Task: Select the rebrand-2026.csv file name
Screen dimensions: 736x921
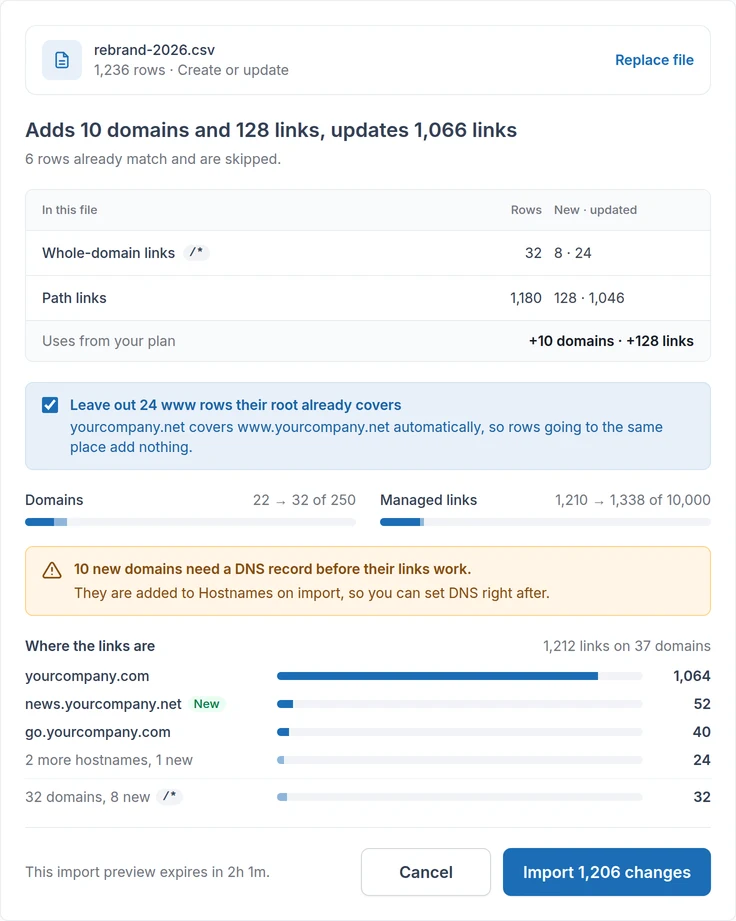Action: [154, 50]
